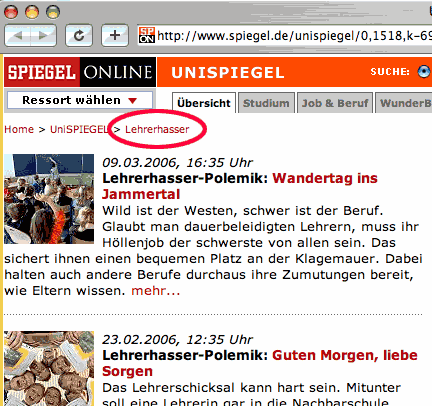Switch to the Übersicht tab
The width and height of the screenshot is (432, 406).
204,103
